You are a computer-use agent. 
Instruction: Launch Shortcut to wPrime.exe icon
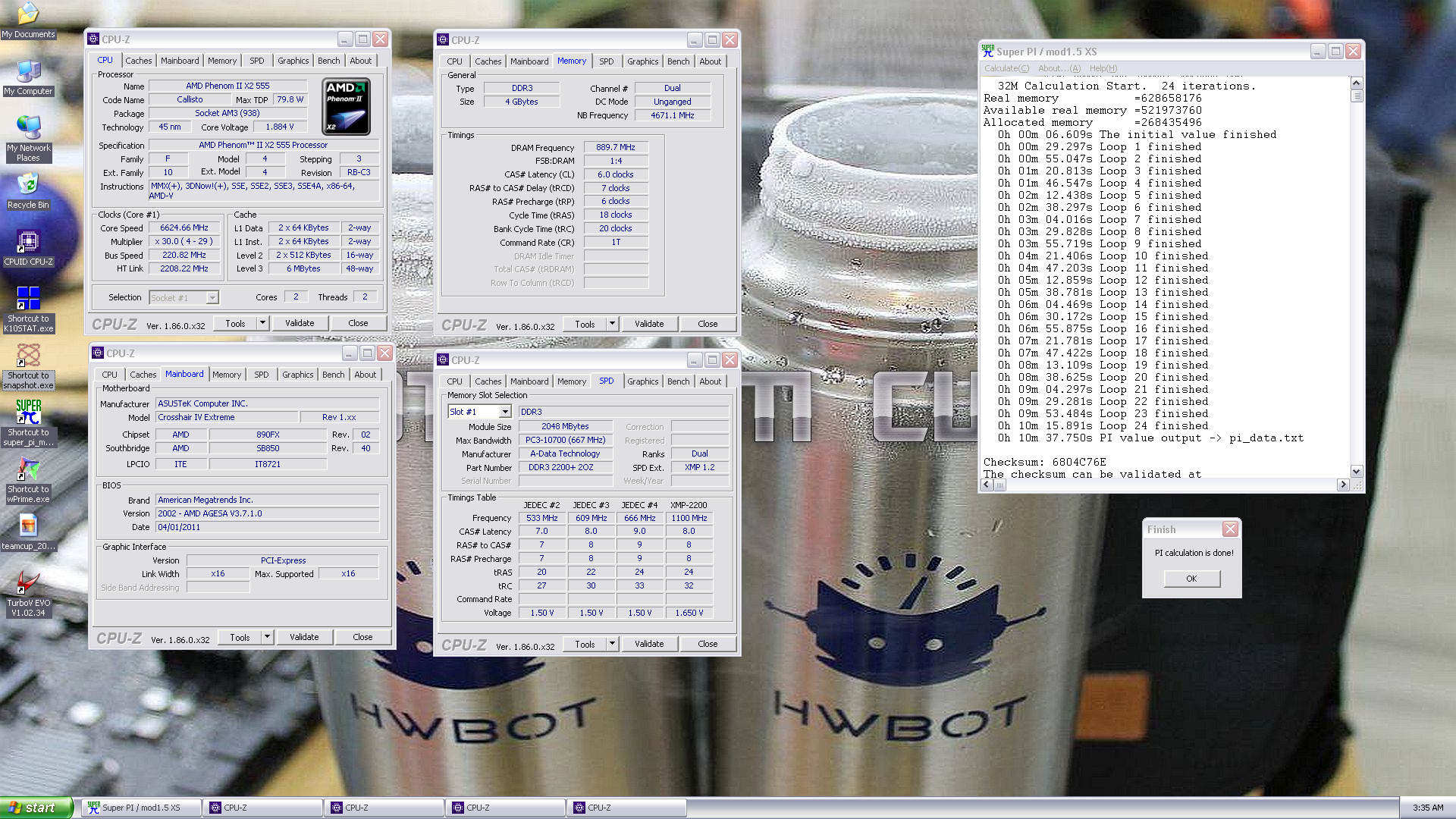tap(28, 480)
